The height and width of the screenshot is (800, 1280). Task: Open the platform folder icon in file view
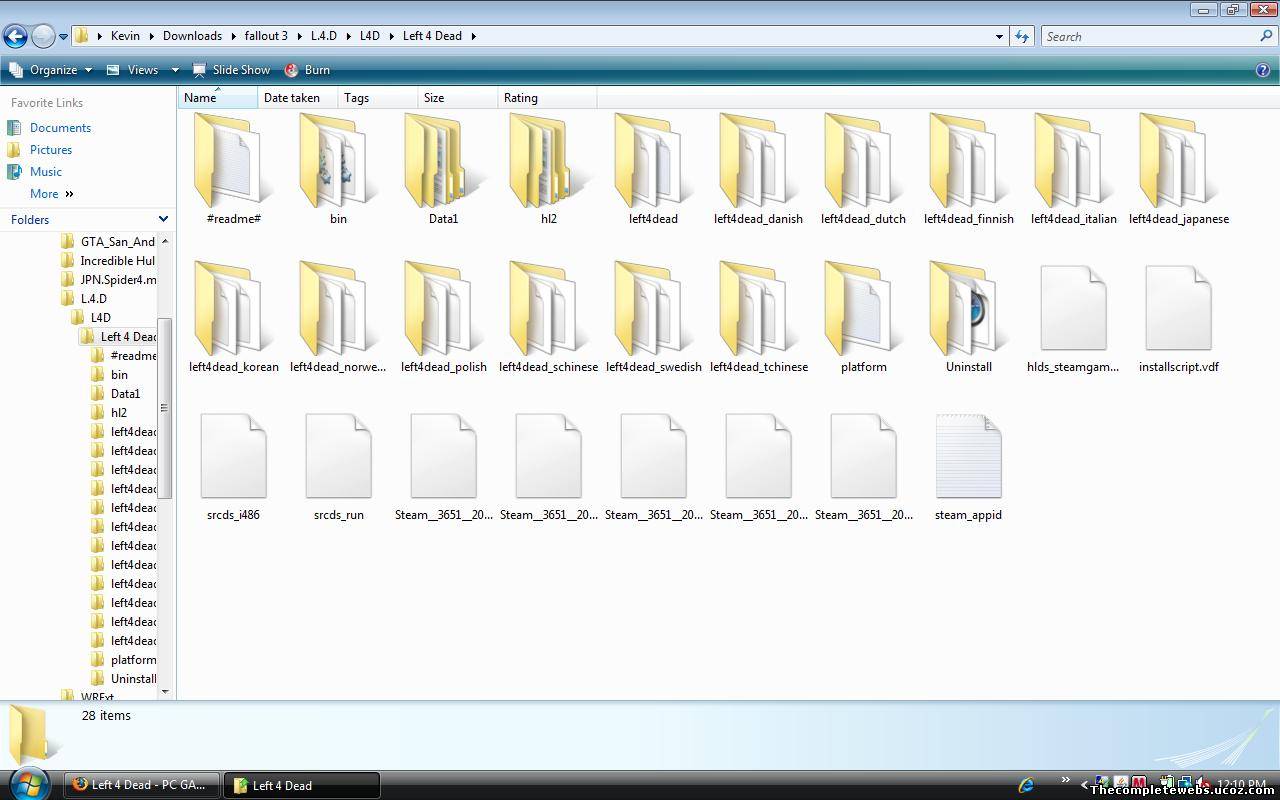(x=863, y=308)
